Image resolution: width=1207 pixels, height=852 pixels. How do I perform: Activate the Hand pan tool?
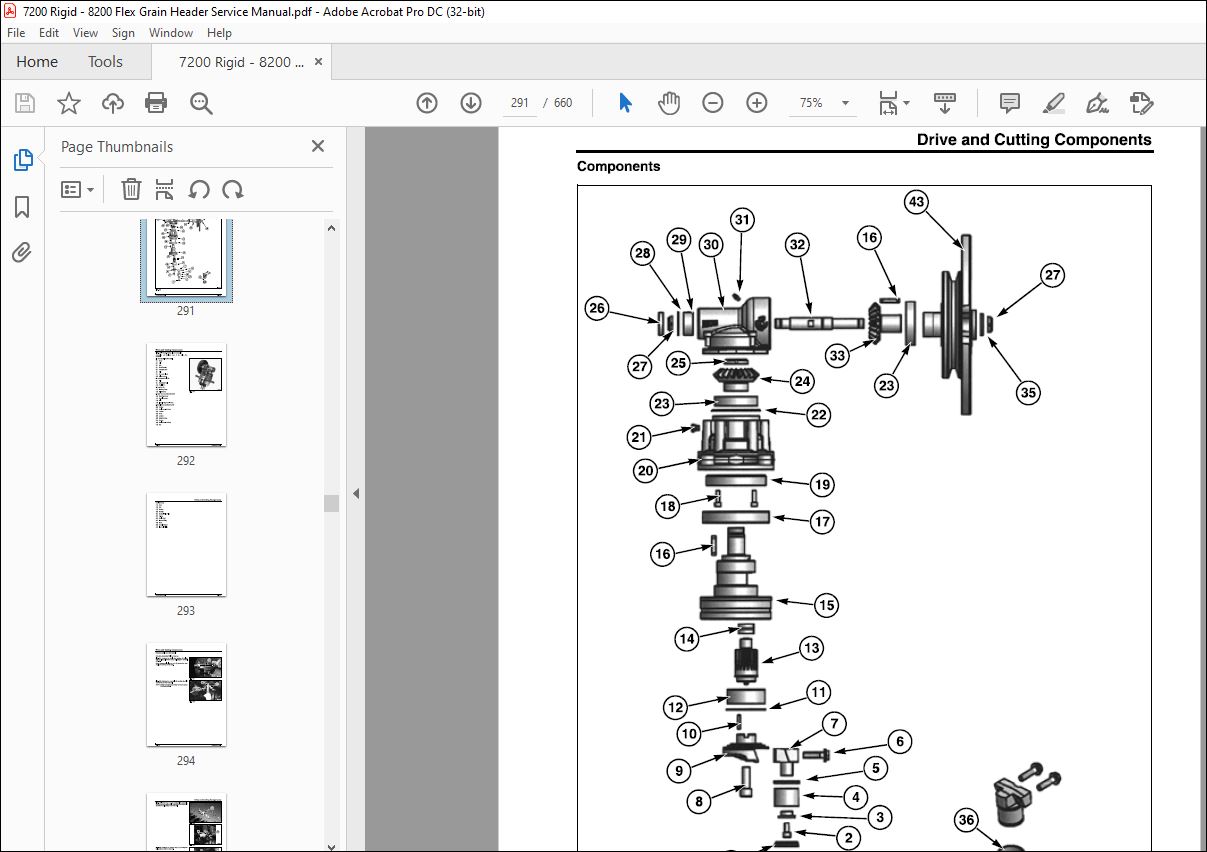pyautogui.click(x=669, y=103)
